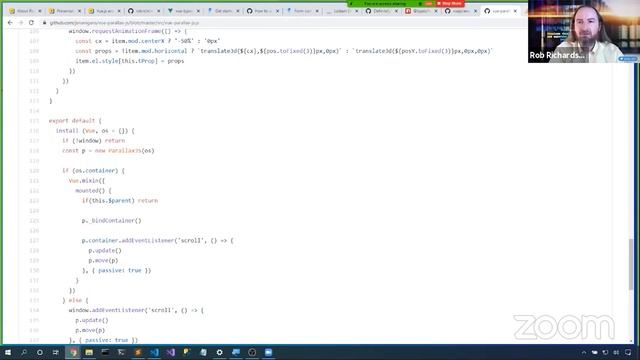Viewport: 640px width, 360px height.
Task: Open the Windows notification center
Action: pyautogui.click(x=628, y=352)
